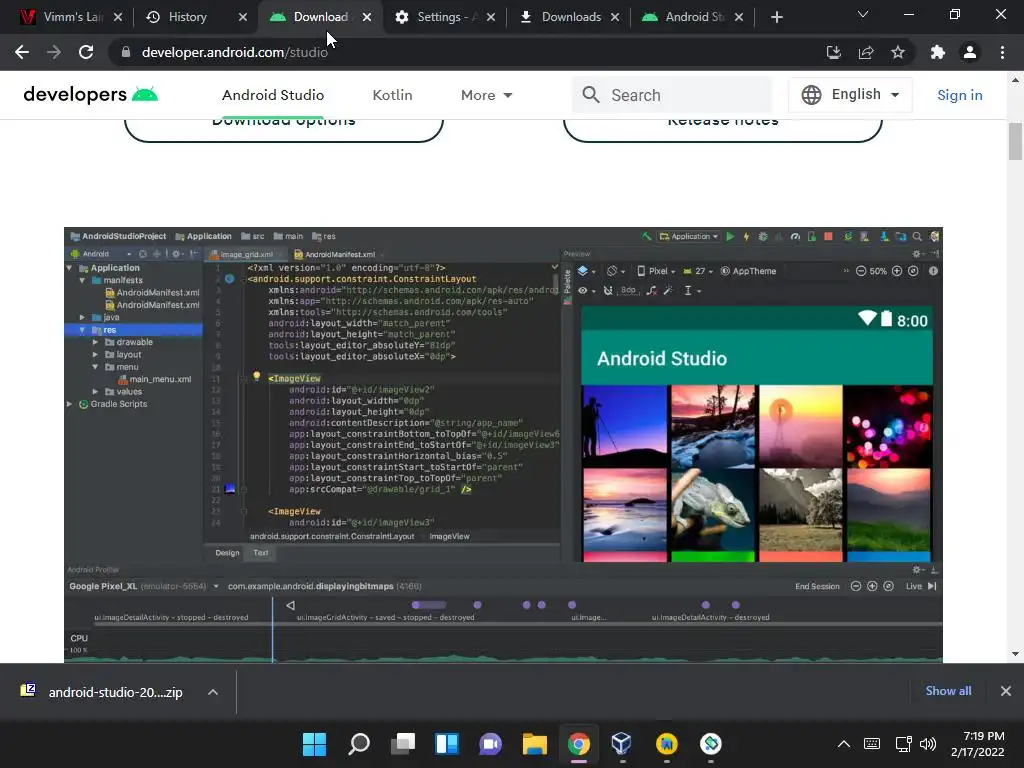Open the Kotlin nav link
The height and width of the screenshot is (768, 1024).
pos(392,95)
